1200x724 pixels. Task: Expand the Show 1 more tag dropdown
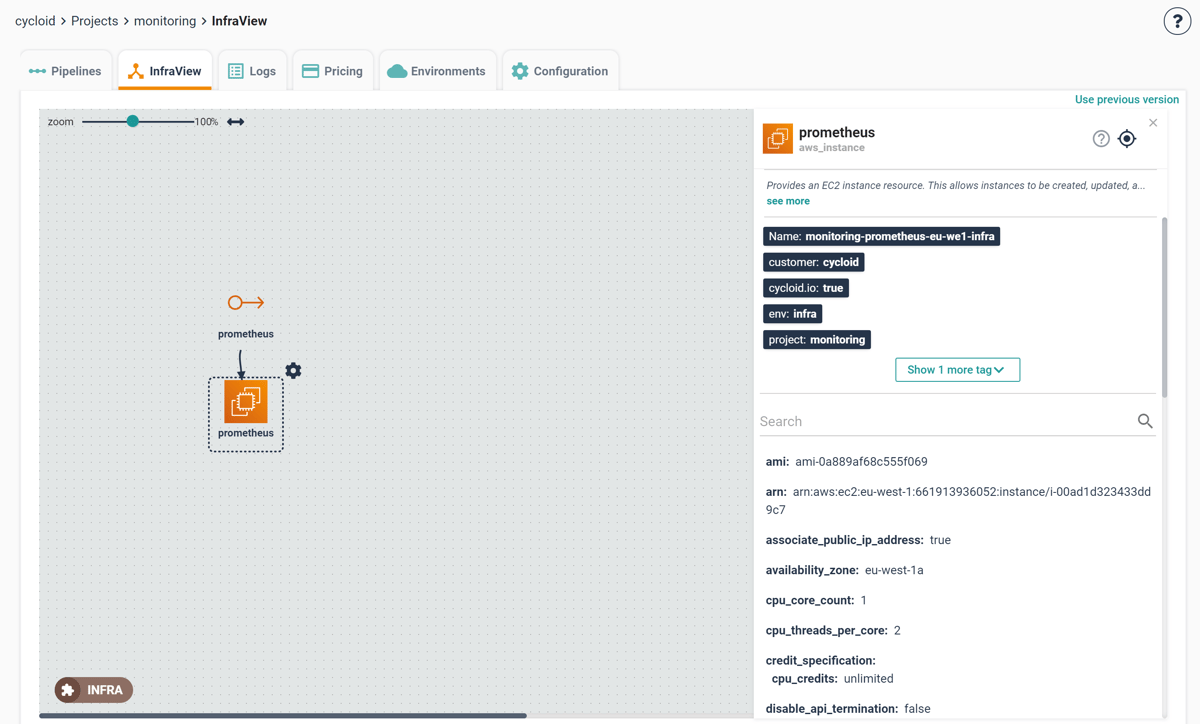coord(957,369)
